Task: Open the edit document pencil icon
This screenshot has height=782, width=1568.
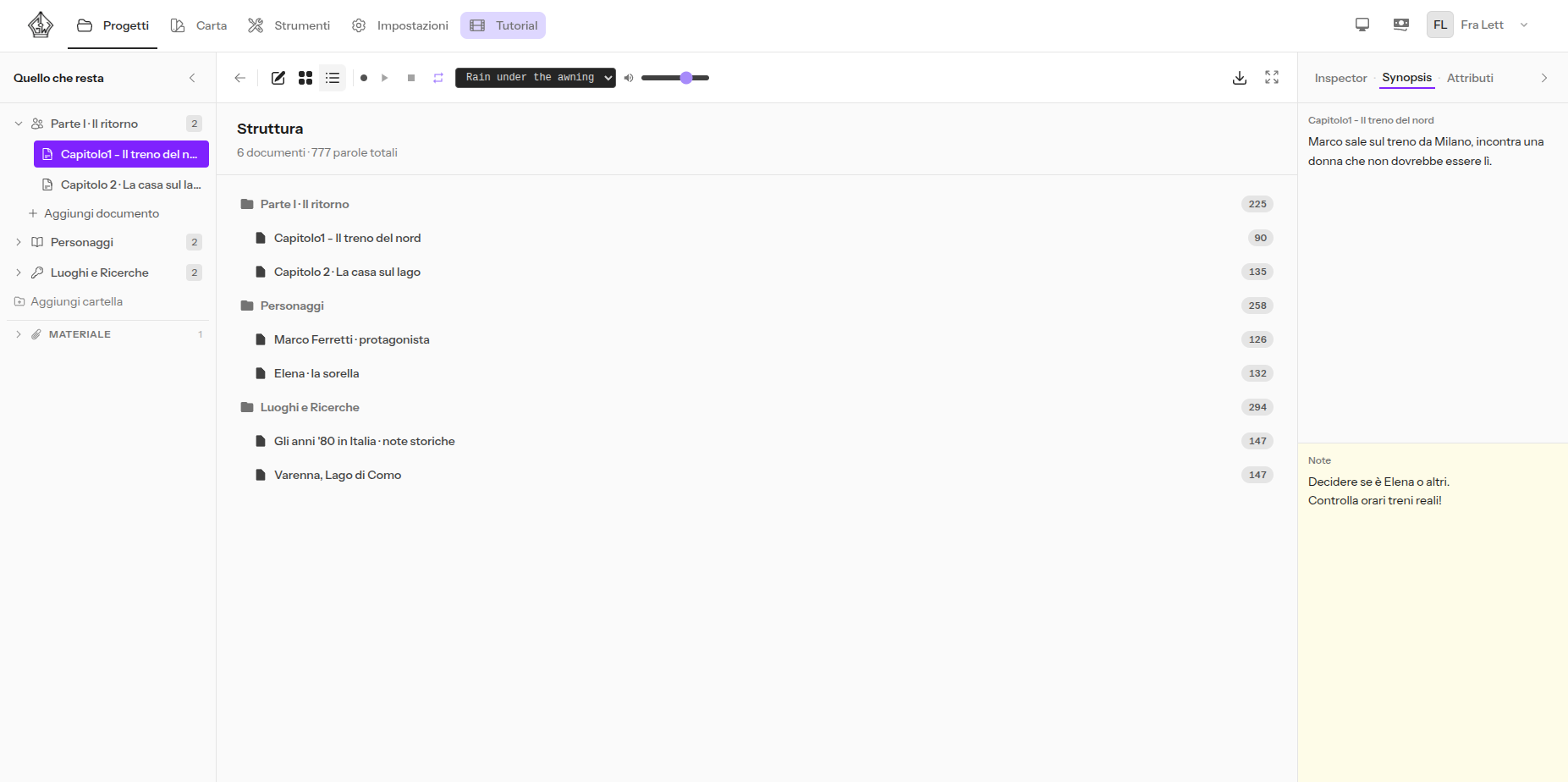Action: (278, 78)
